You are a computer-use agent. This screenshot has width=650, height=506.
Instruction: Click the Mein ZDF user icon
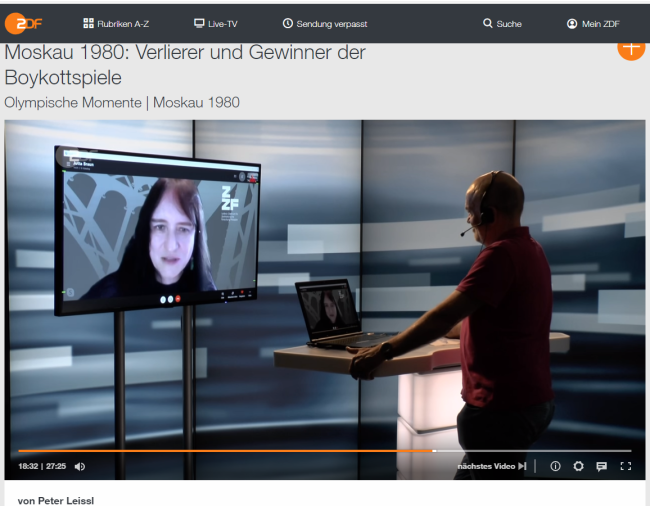click(x=572, y=24)
